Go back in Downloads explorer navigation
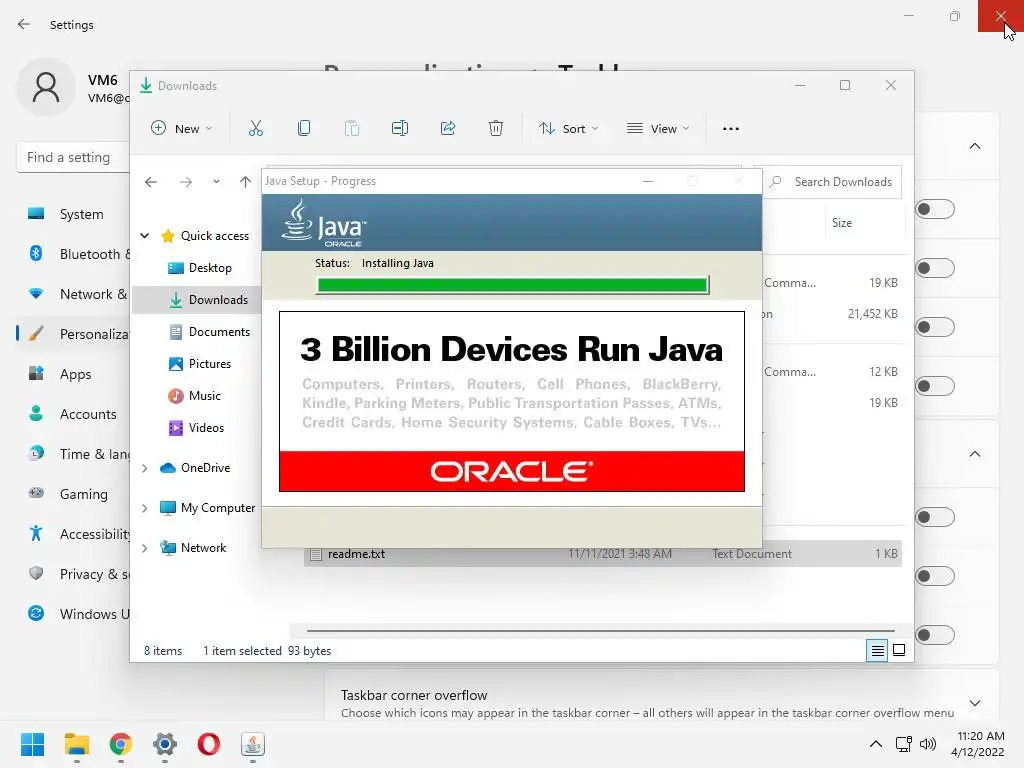 point(151,182)
